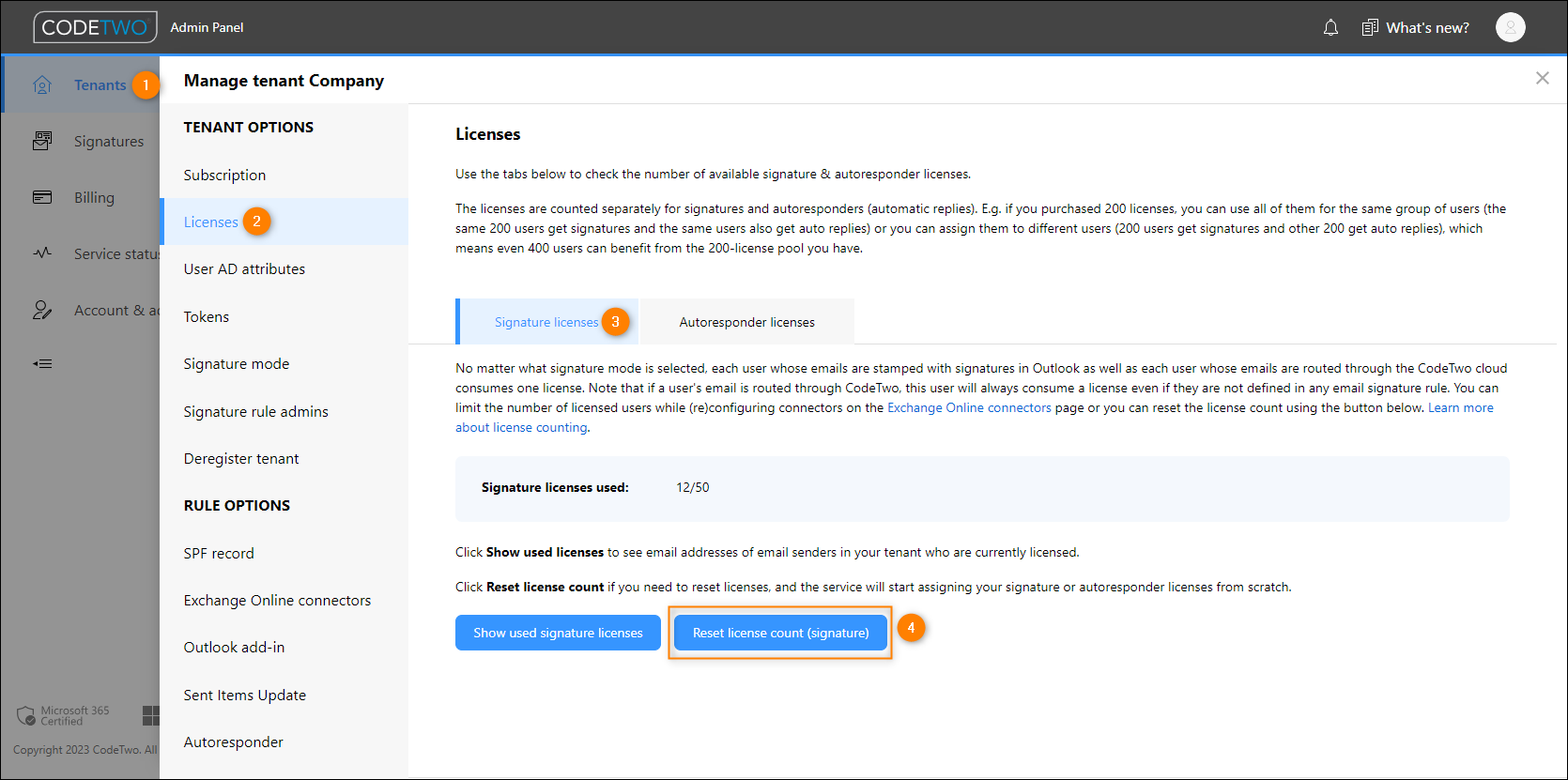Open Signature mode option
This screenshot has width=1568, height=780.
click(236, 364)
